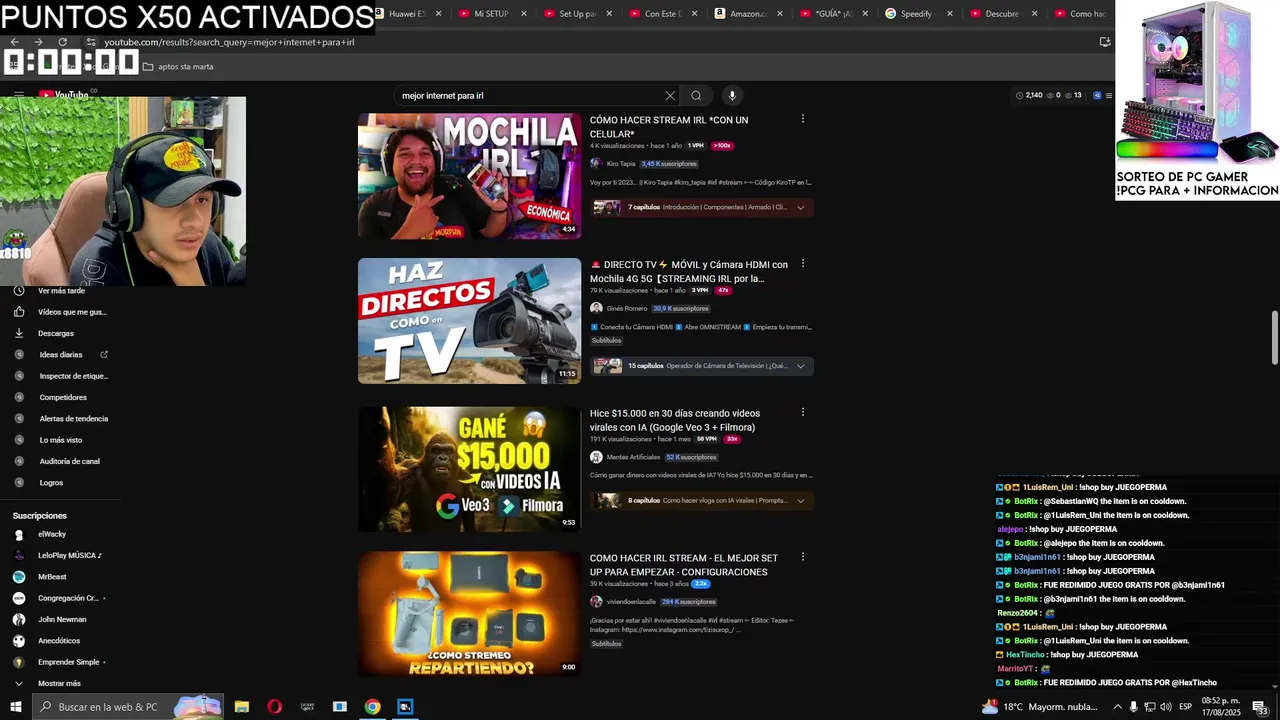
Task: Open Ideas diarias tool
Action: (x=60, y=355)
